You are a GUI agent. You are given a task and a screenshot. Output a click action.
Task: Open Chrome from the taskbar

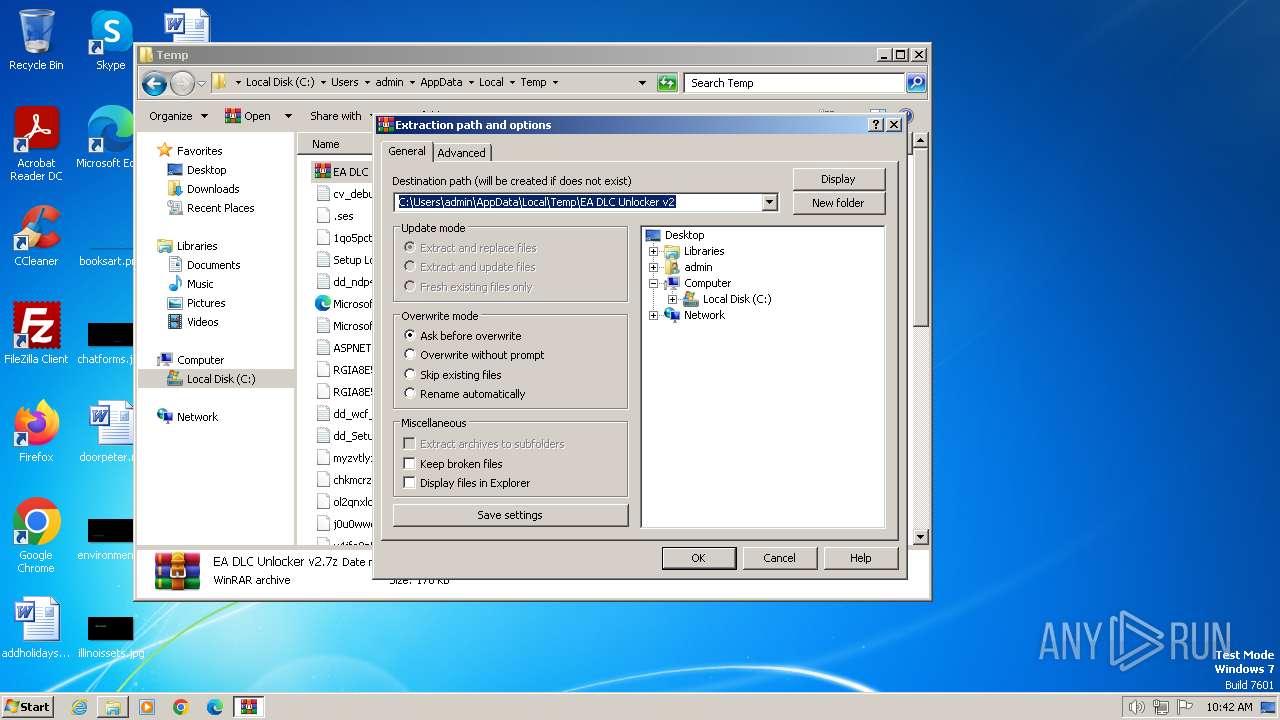pos(181,707)
